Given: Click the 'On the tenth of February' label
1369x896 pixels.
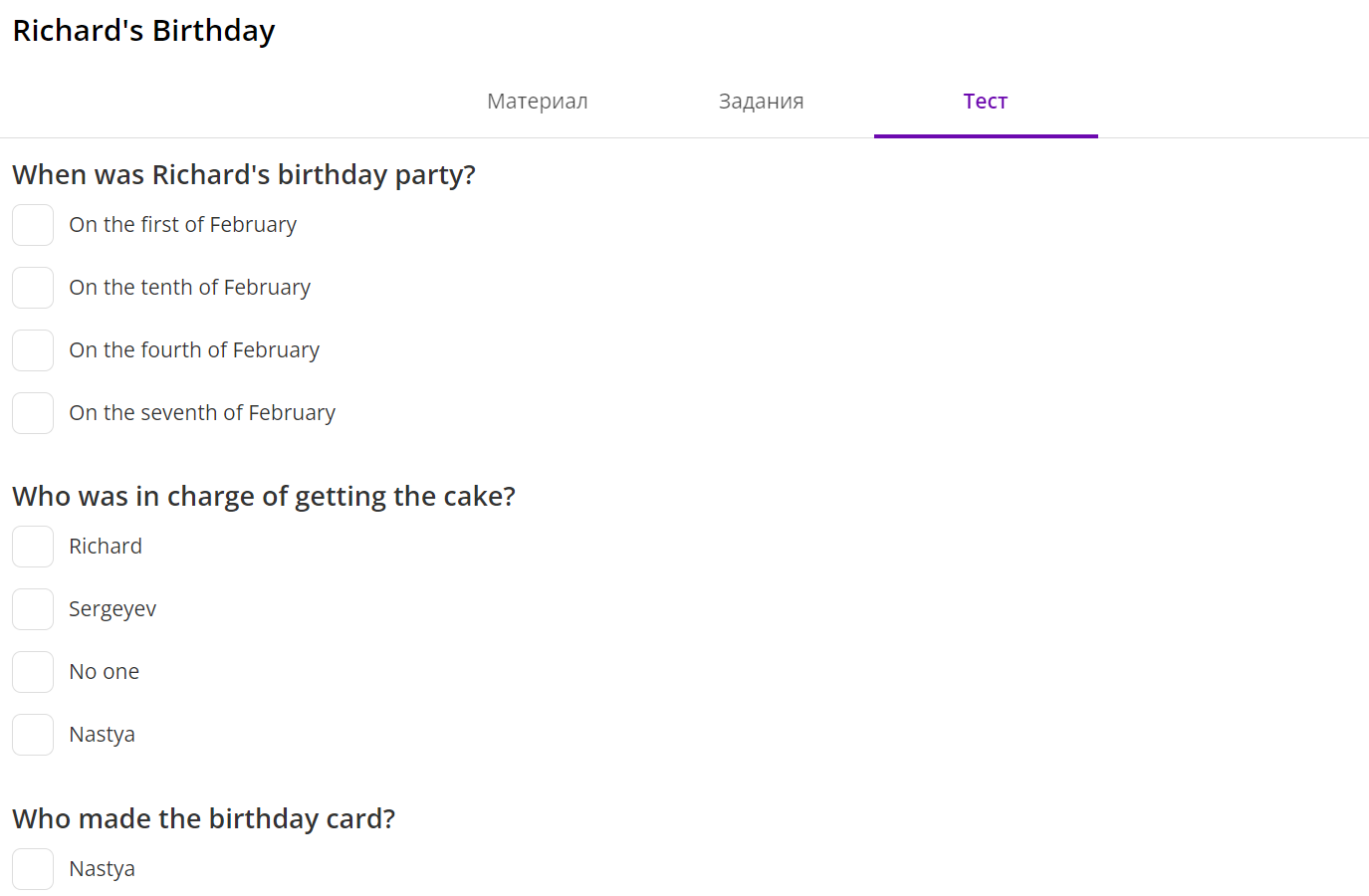Looking at the screenshot, I should (190, 288).
